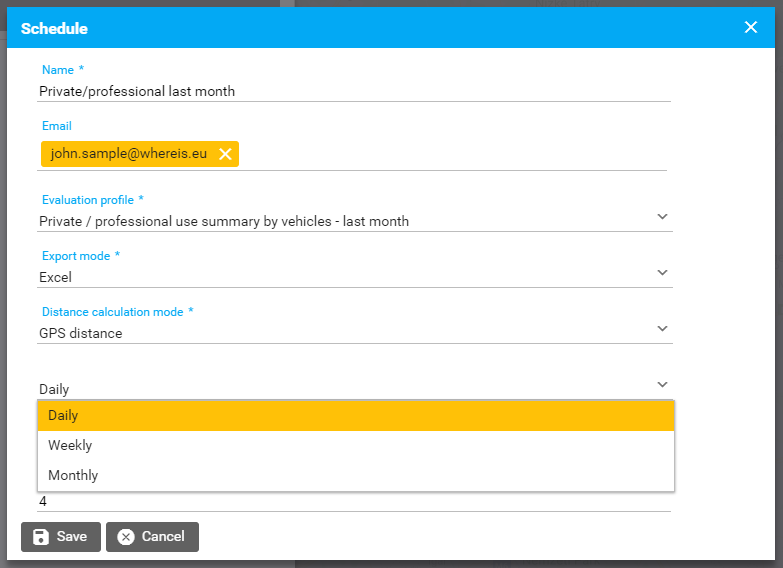Click the Excel export mode value
Image resolution: width=783 pixels, height=568 pixels.
56,277
